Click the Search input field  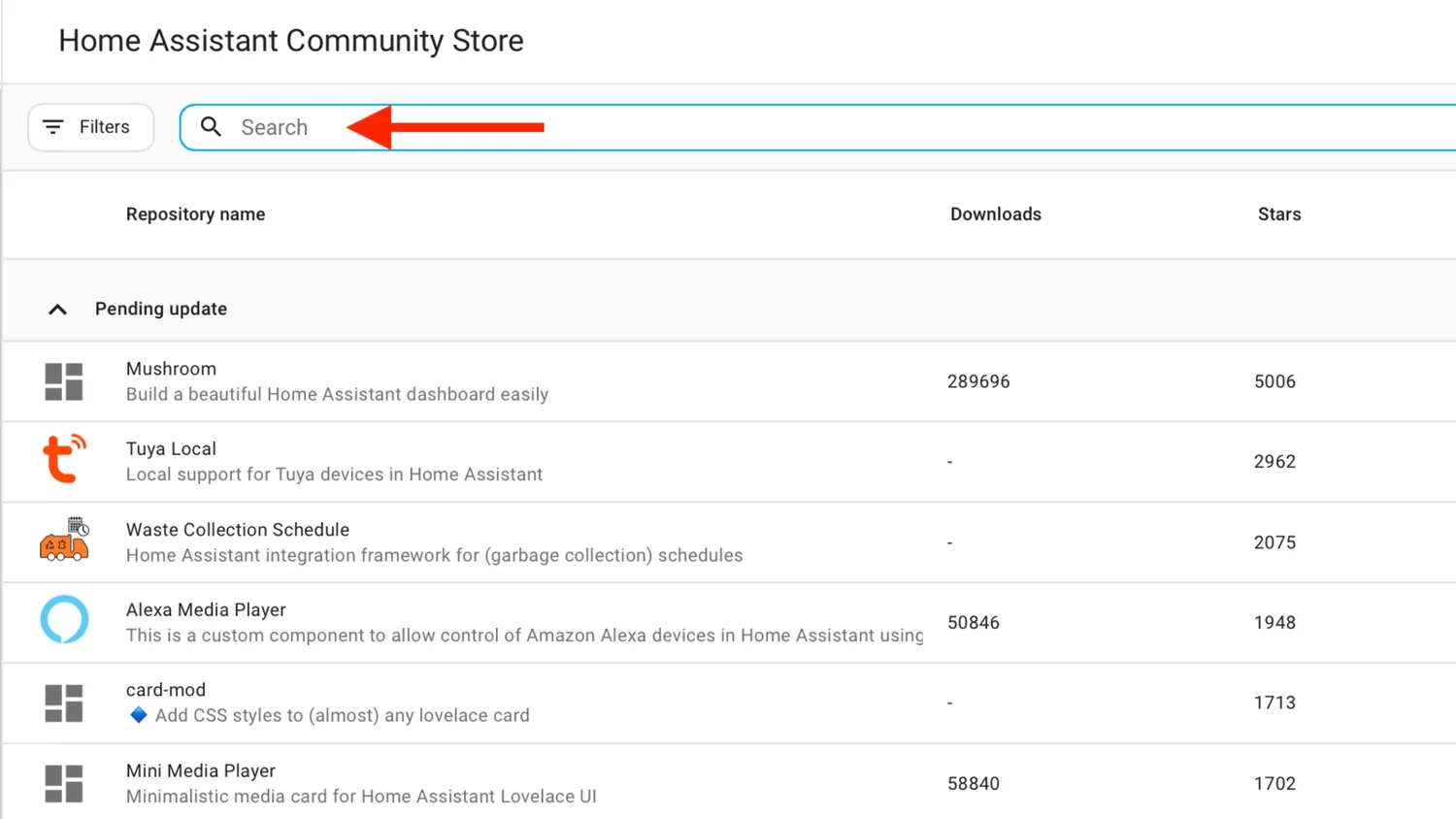coord(818,127)
